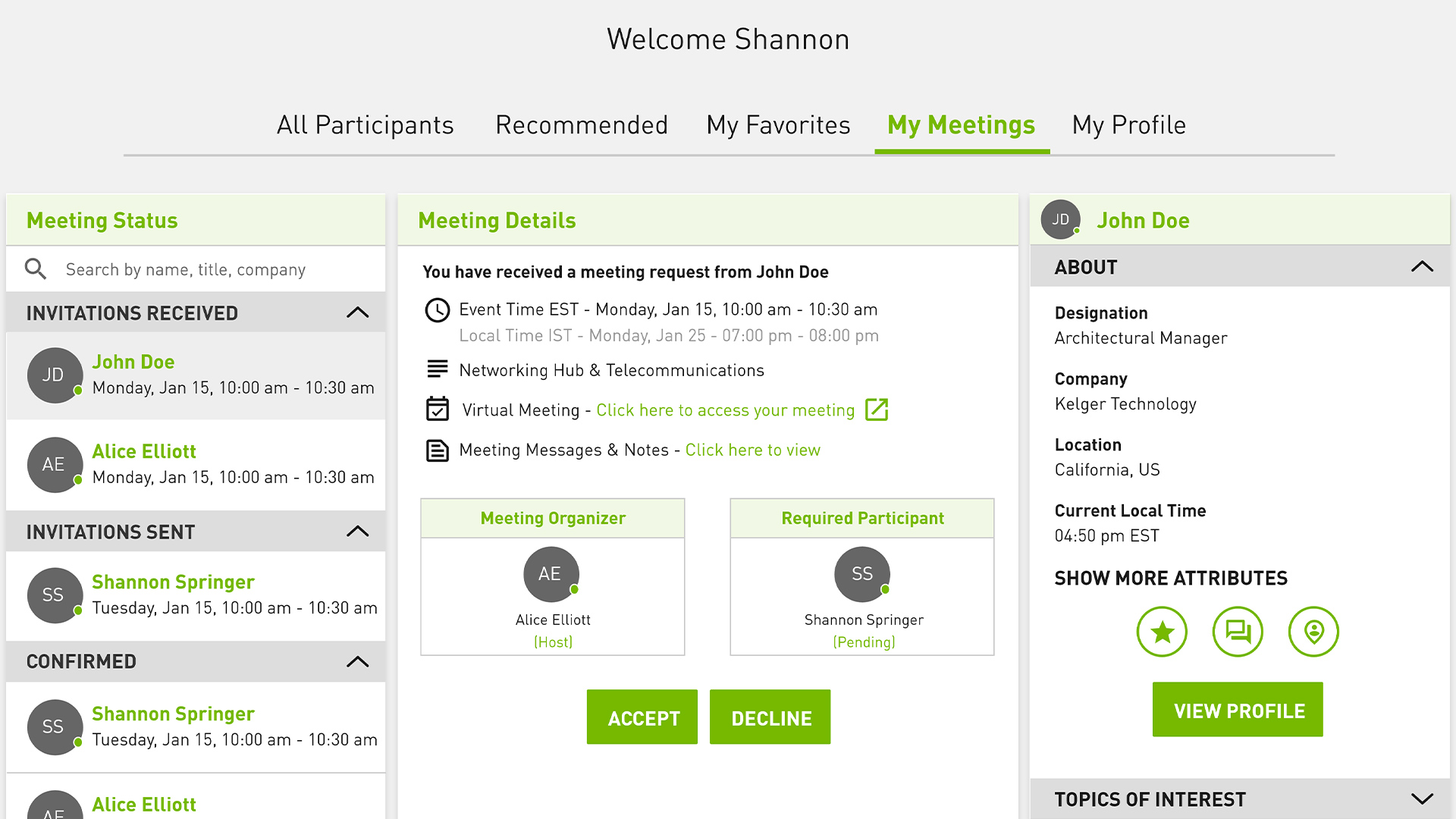The width and height of the screenshot is (1456, 819).
Task: Click the search by name input field
Action: point(186,269)
